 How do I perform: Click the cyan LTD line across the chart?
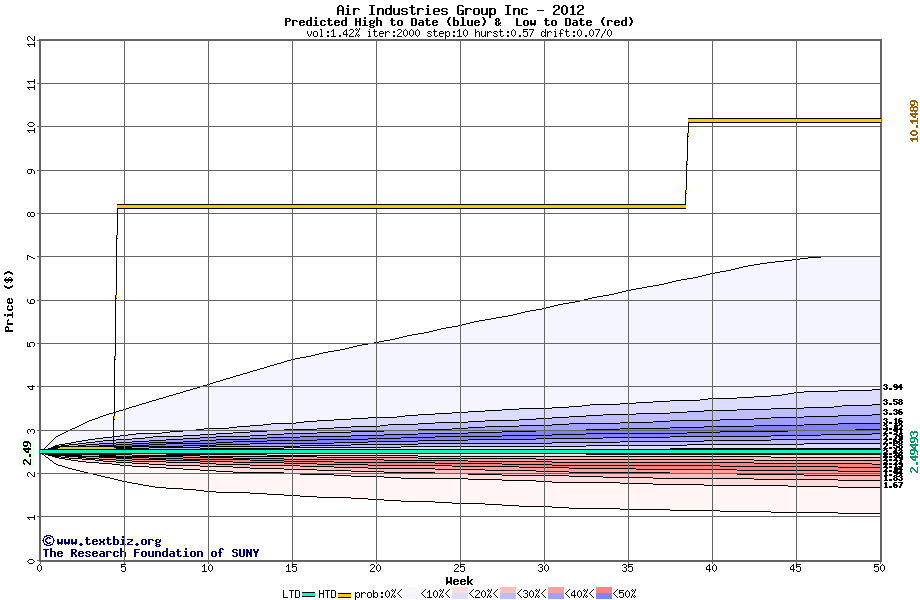pyautogui.click(x=460, y=452)
